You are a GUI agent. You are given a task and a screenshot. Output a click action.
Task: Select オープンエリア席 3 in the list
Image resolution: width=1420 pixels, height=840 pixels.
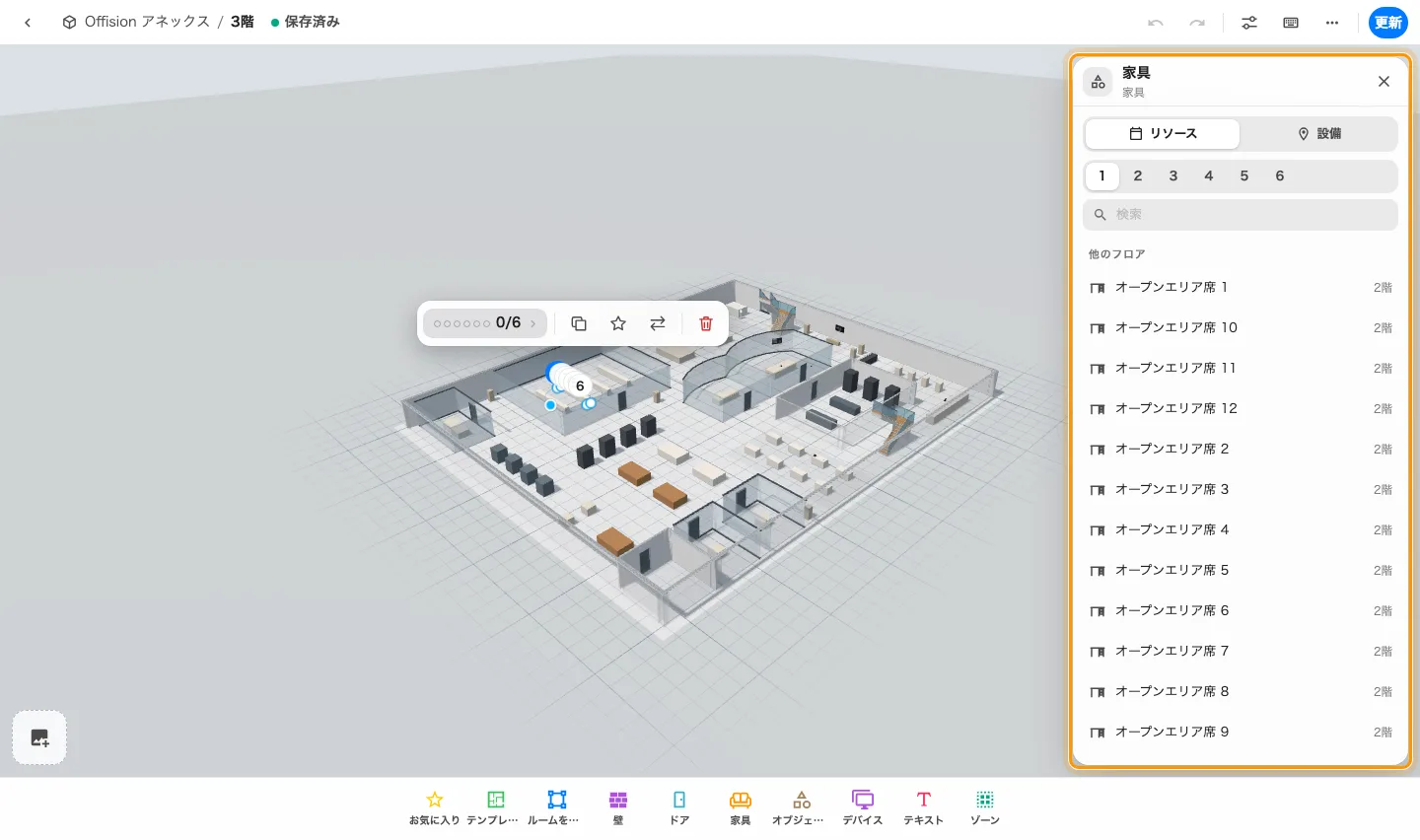pos(1241,490)
